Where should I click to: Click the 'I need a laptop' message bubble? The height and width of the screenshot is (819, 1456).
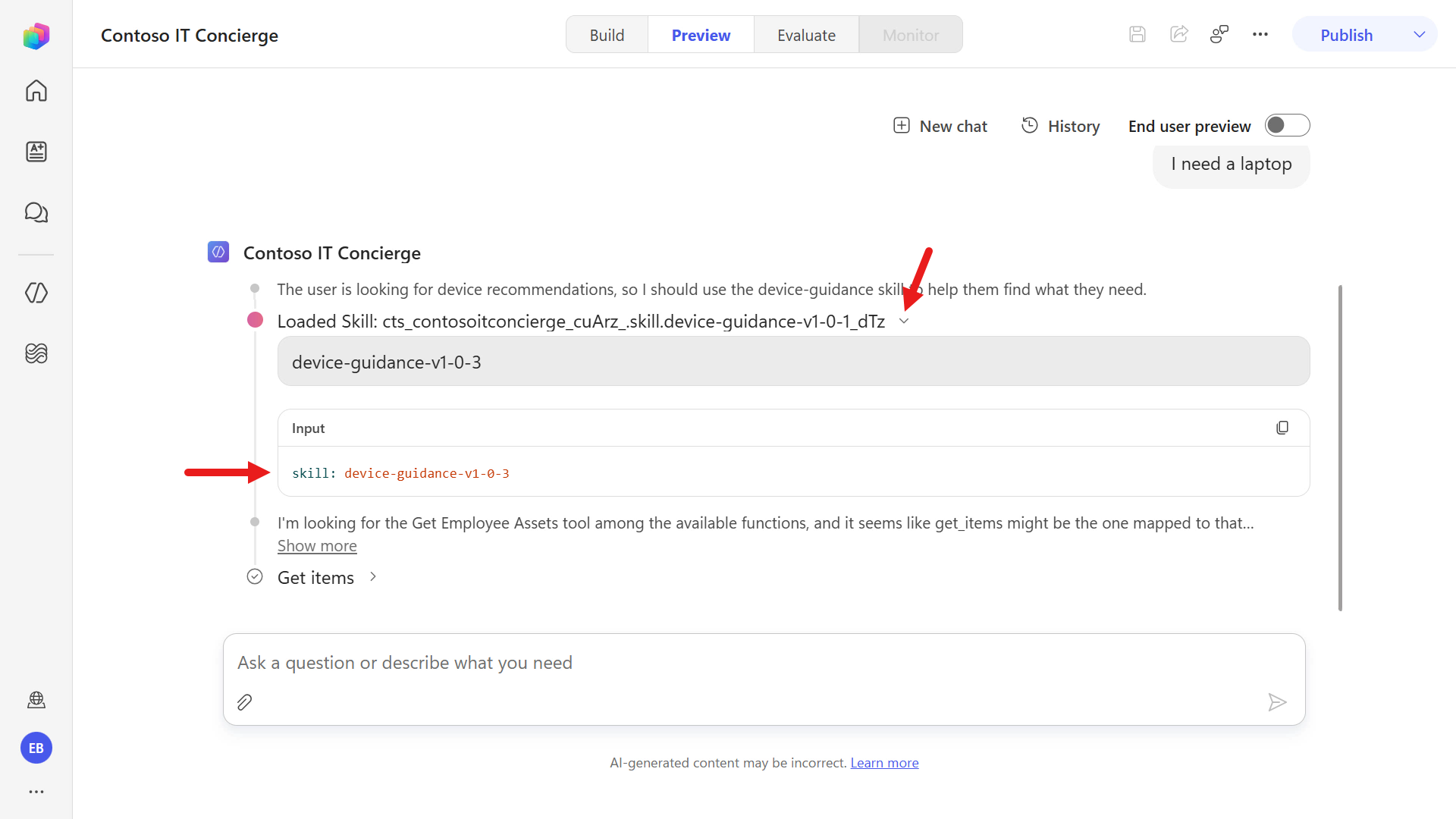(1231, 164)
